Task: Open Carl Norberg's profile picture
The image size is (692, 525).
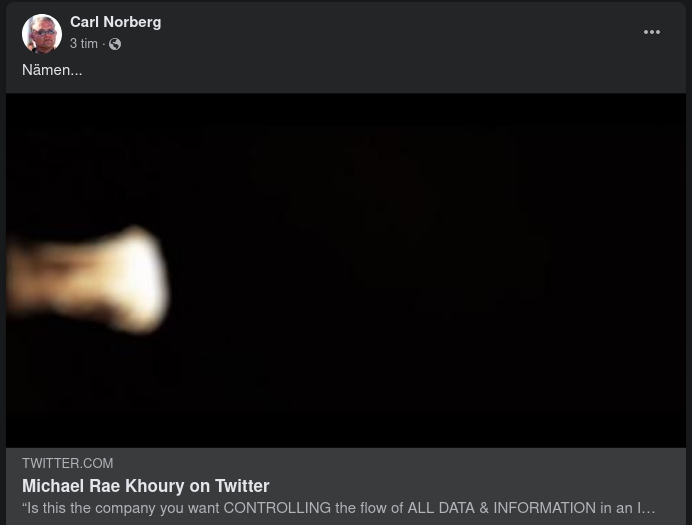Action: (x=42, y=33)
